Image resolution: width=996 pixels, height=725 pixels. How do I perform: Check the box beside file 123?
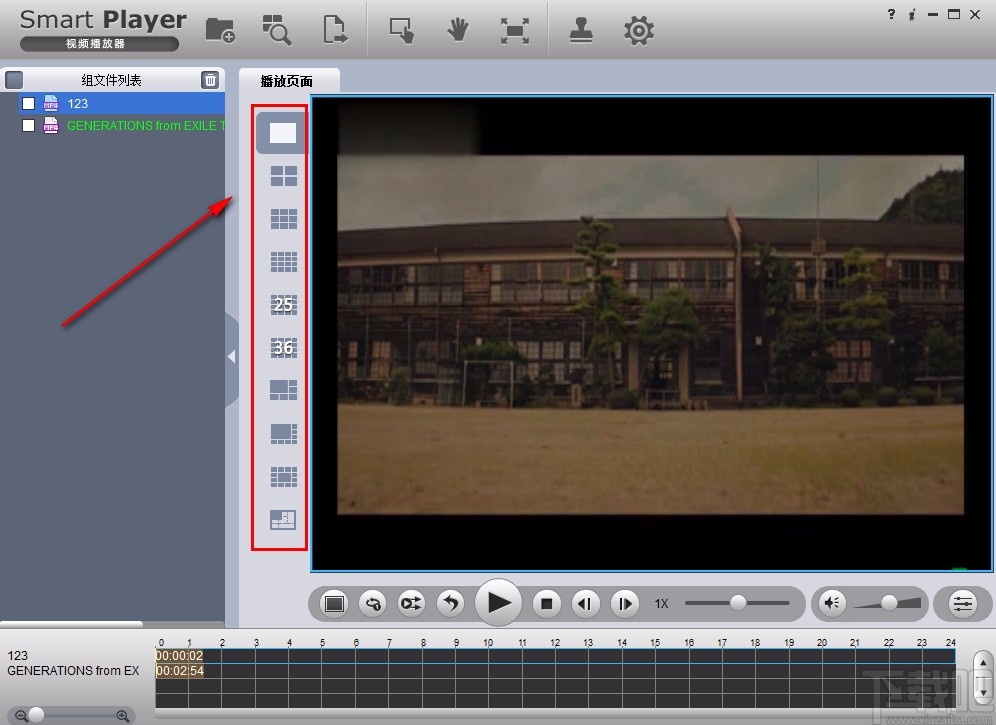(29, 104)
